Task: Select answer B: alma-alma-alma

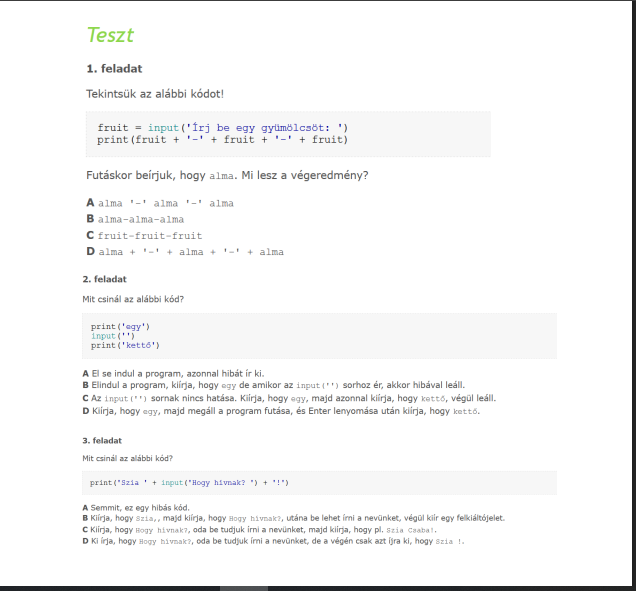Action: coord(140,219)
